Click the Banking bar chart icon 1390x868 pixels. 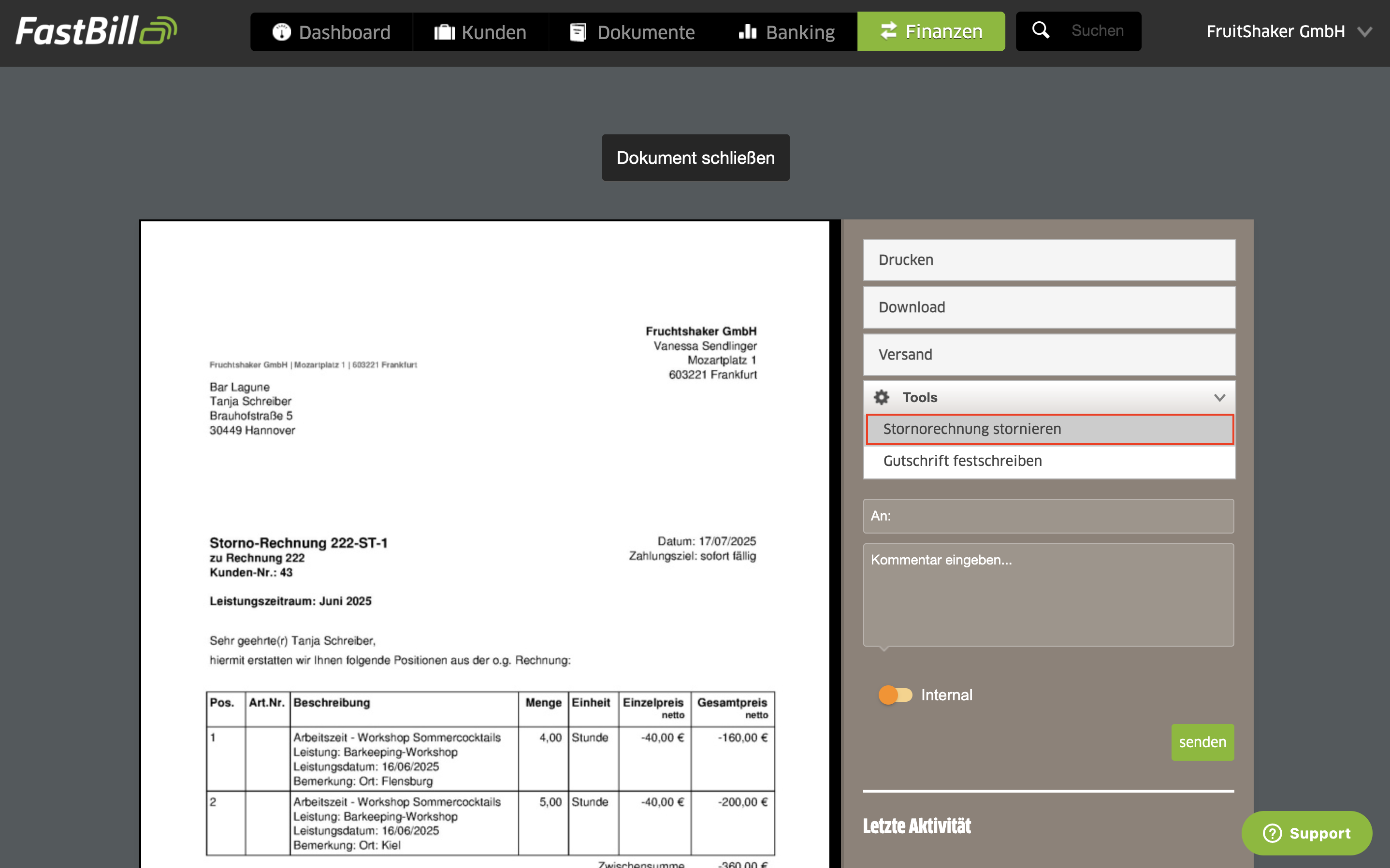click(747, 31)
